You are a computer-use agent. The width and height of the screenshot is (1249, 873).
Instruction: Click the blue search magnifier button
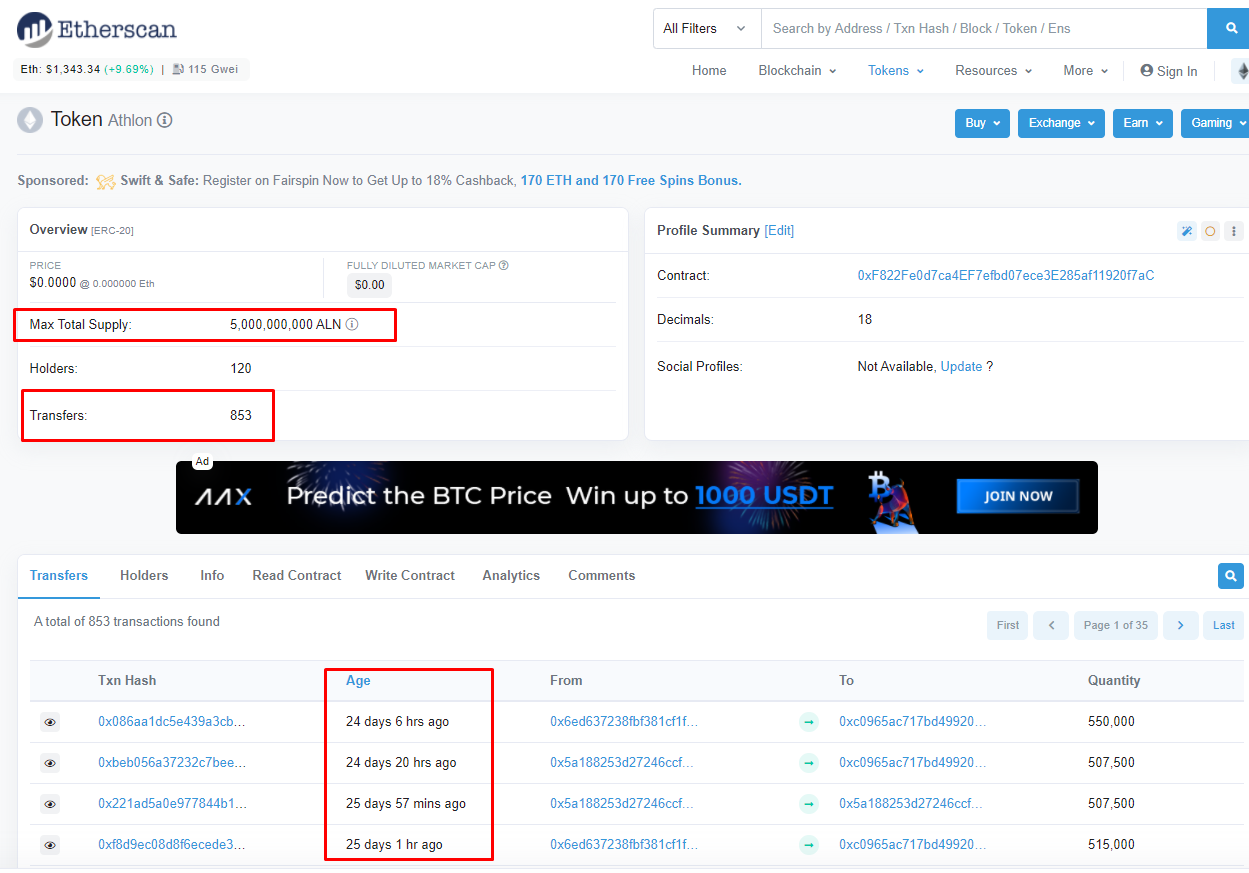[x=1229, y=28]
